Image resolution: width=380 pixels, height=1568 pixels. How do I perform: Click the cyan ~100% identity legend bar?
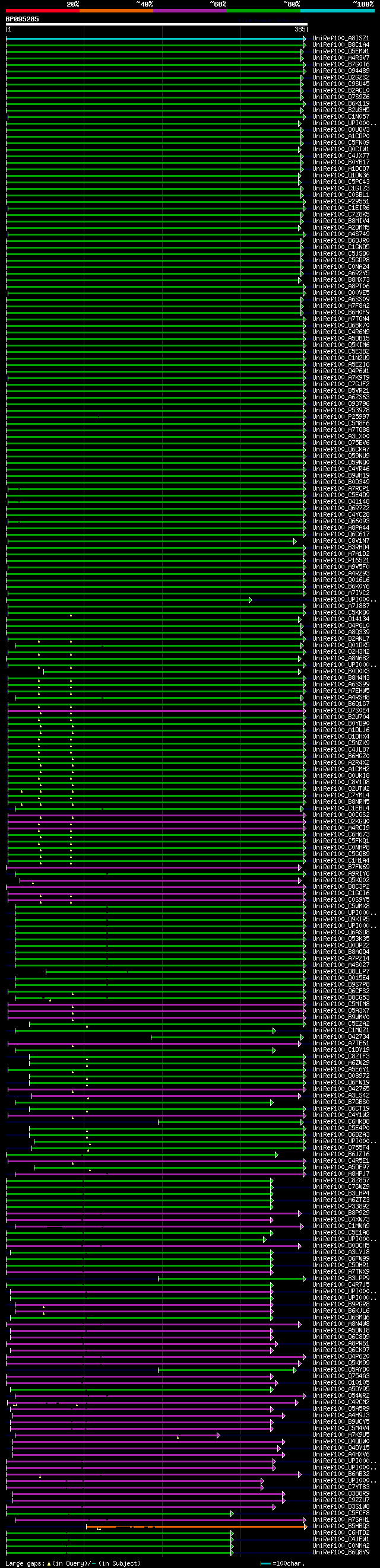pos(337,10)
